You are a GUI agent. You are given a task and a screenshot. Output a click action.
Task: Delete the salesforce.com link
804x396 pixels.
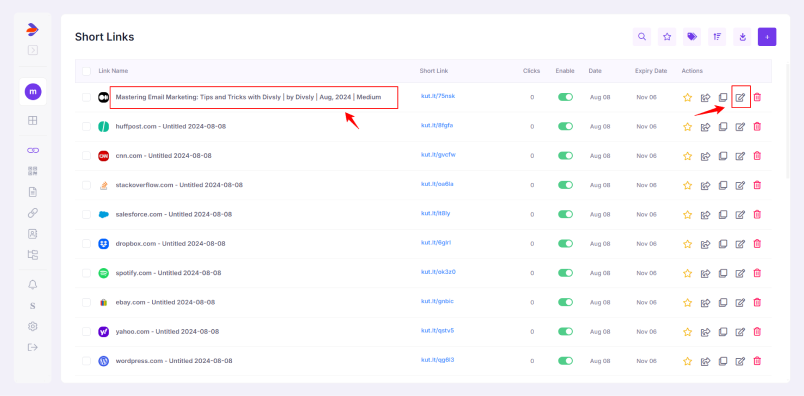click(757, 214)
